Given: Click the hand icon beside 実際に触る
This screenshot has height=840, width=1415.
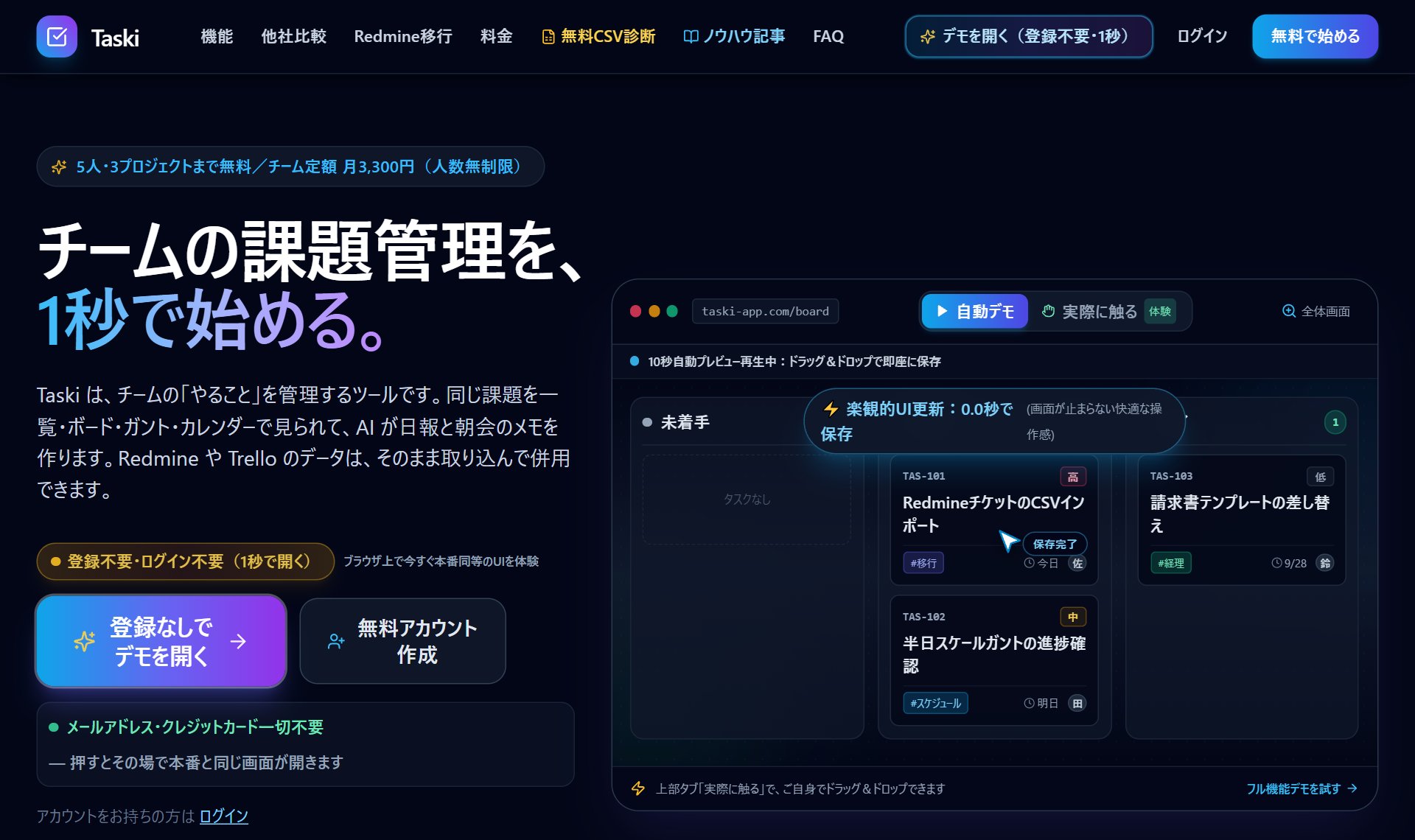Looking at the screenshot, I should pyautogui.click(x=1048, y=311).
